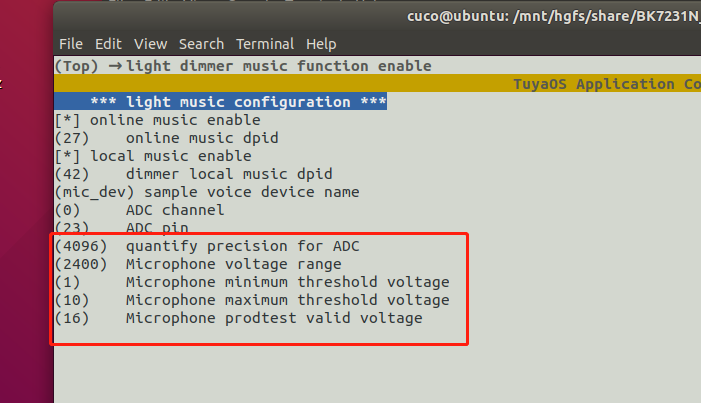
Task: Open the Edit menu
Action: pos(108,44)
